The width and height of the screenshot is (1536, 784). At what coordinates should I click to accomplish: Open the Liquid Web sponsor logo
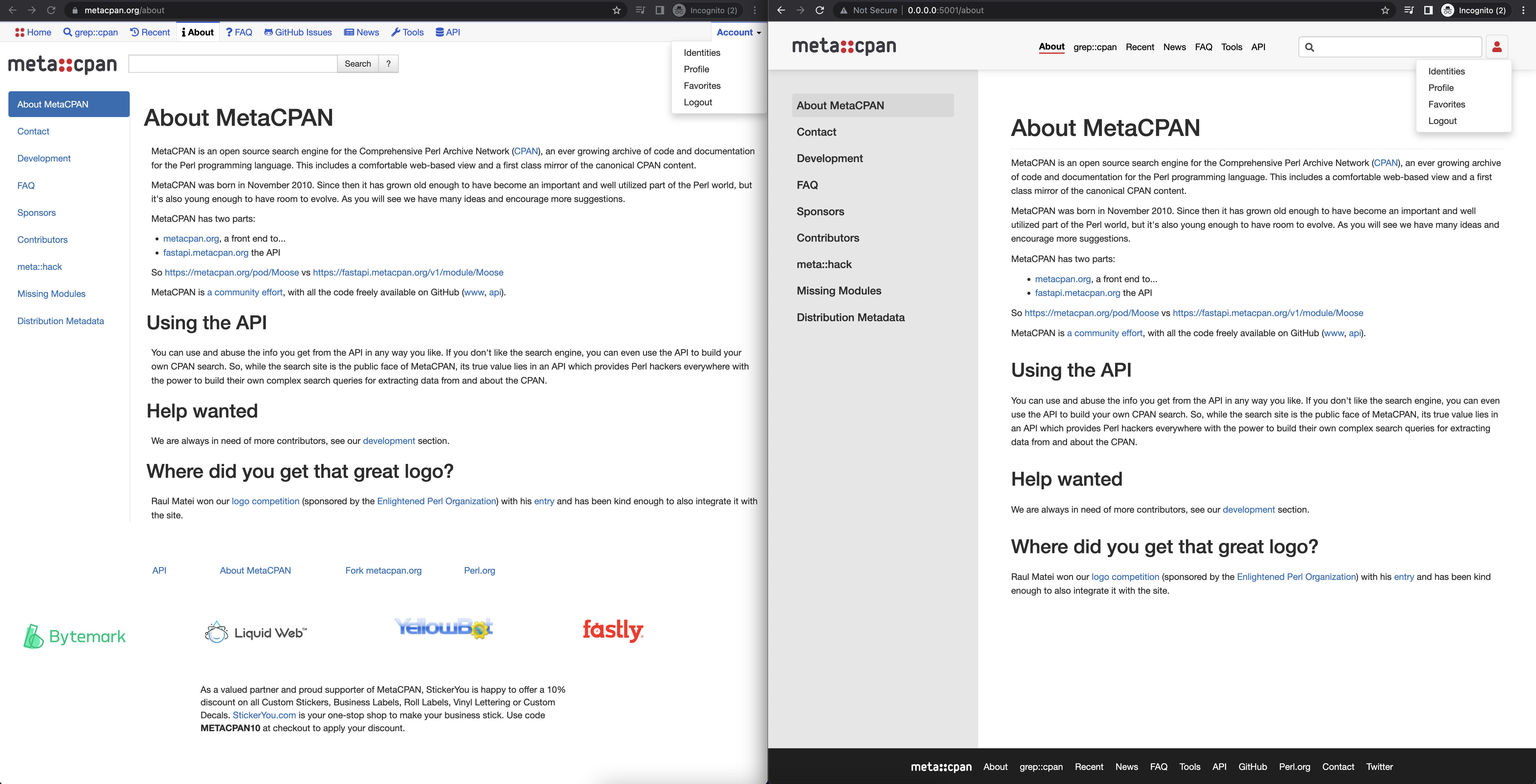[255, 632]
